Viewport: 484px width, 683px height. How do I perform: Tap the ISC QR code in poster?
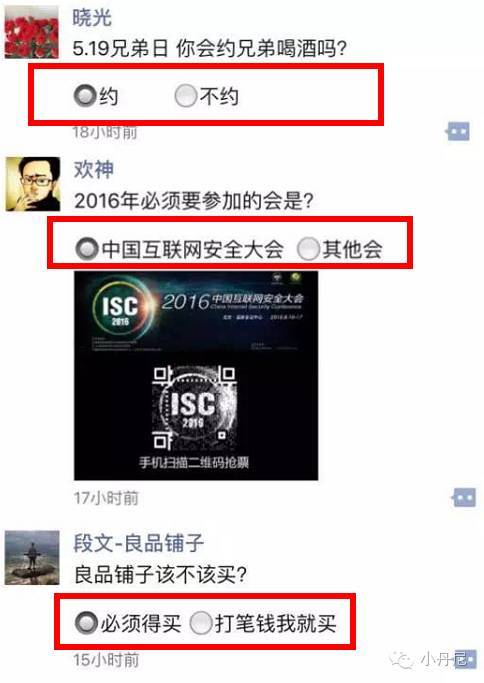click(x=194, y=408)
